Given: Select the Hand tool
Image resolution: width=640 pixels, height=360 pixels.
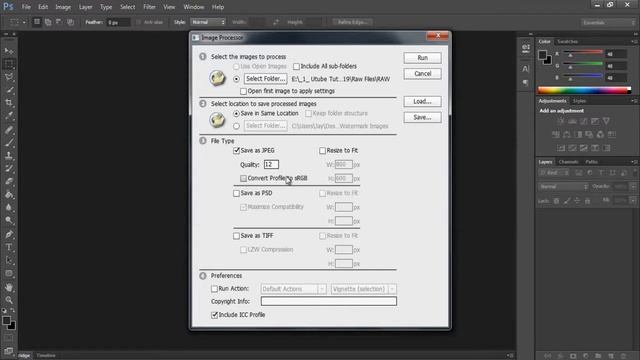Looking at the screenshot, I should (9, 287).
